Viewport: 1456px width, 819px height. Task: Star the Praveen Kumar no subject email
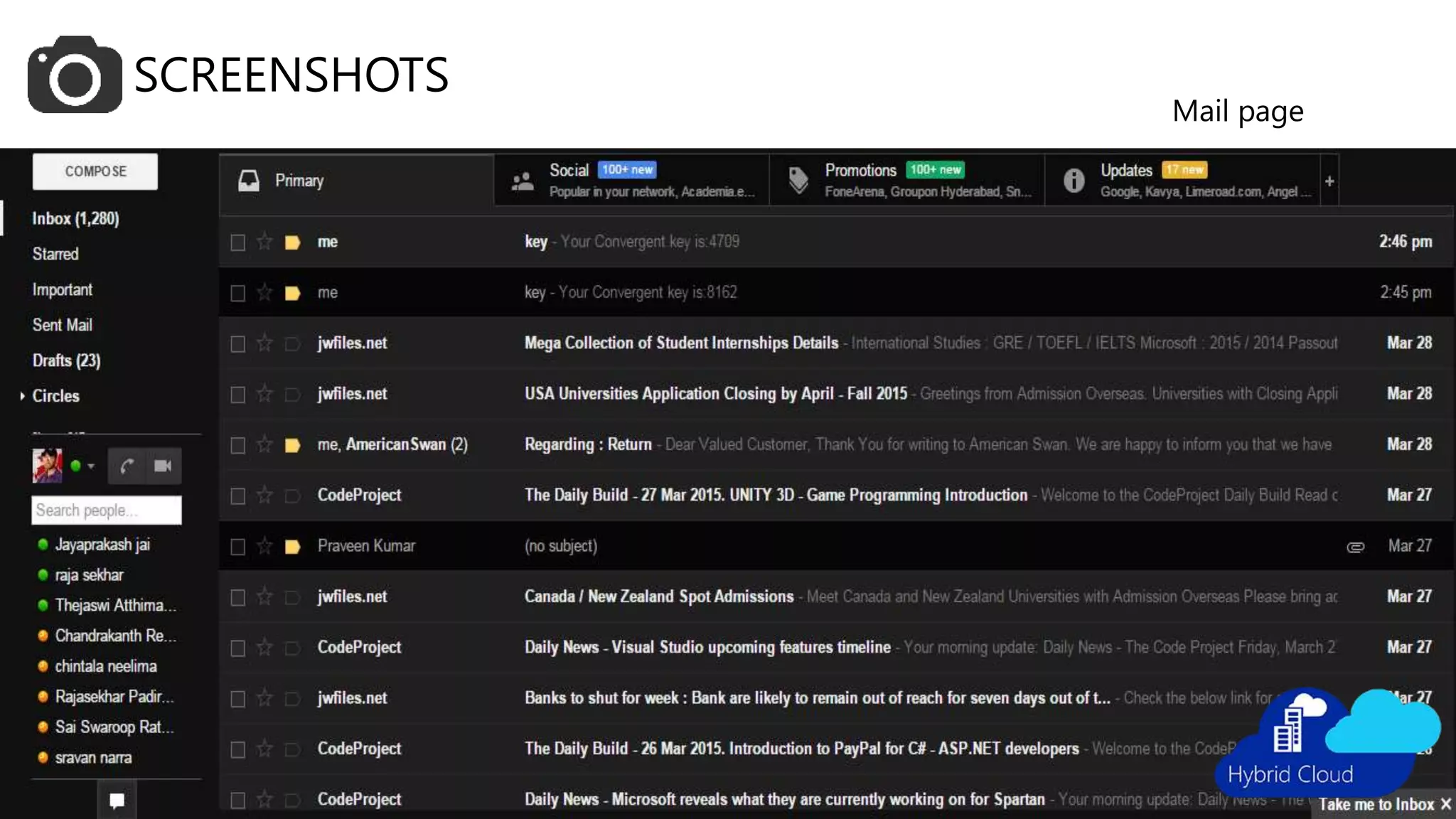(x=264, y=546)
